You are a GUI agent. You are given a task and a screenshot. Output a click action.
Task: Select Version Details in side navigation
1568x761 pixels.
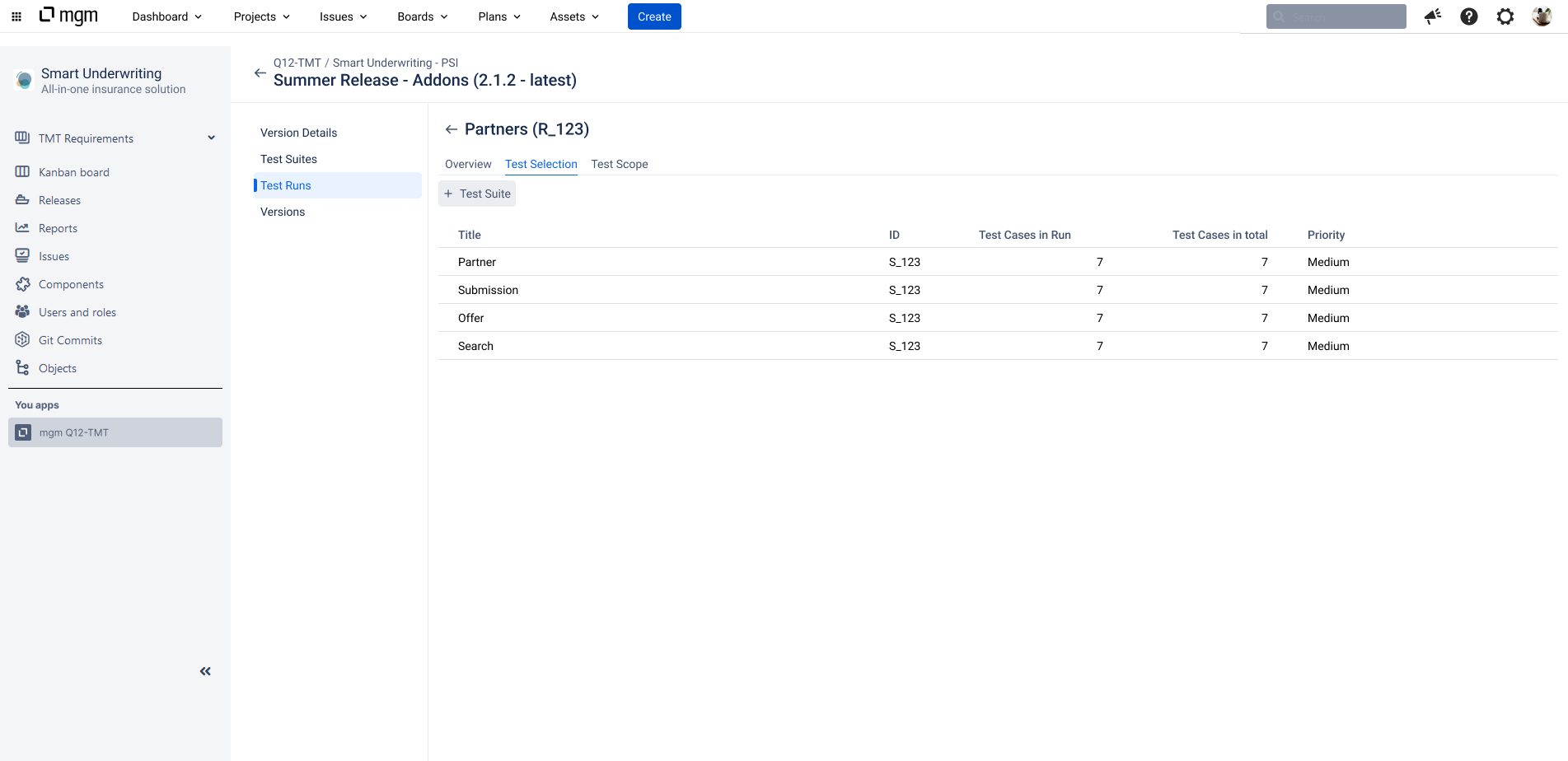pyautogui.click(x=298, y=133)
